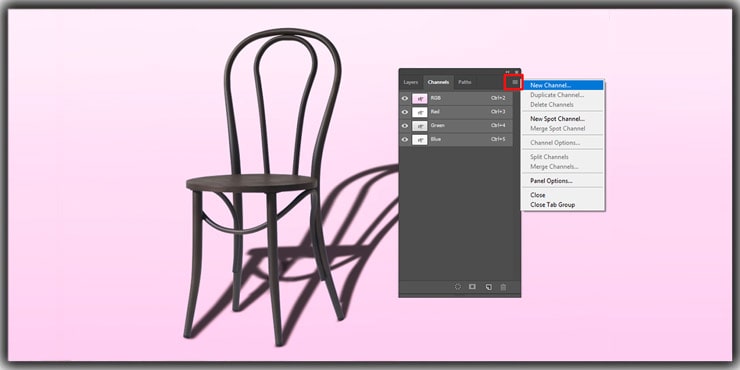Screen dimensions: 740x370
Task: Hide the Blue channel eye icon
Action: 404,140
